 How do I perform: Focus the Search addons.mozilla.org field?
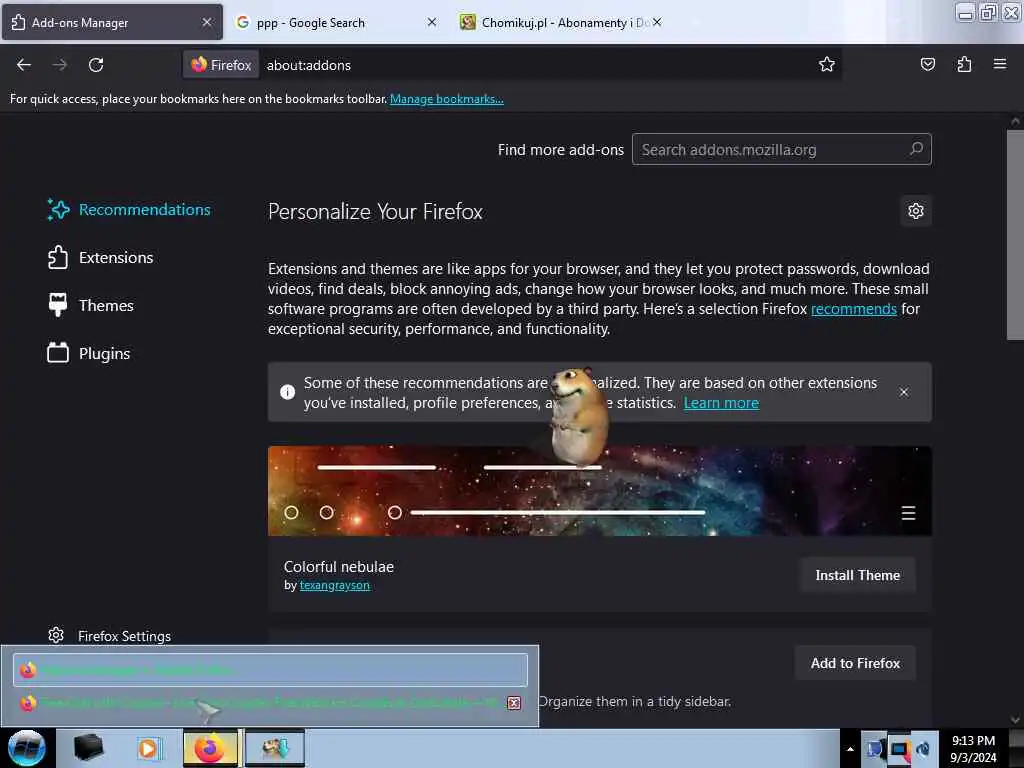pos(782,149)
